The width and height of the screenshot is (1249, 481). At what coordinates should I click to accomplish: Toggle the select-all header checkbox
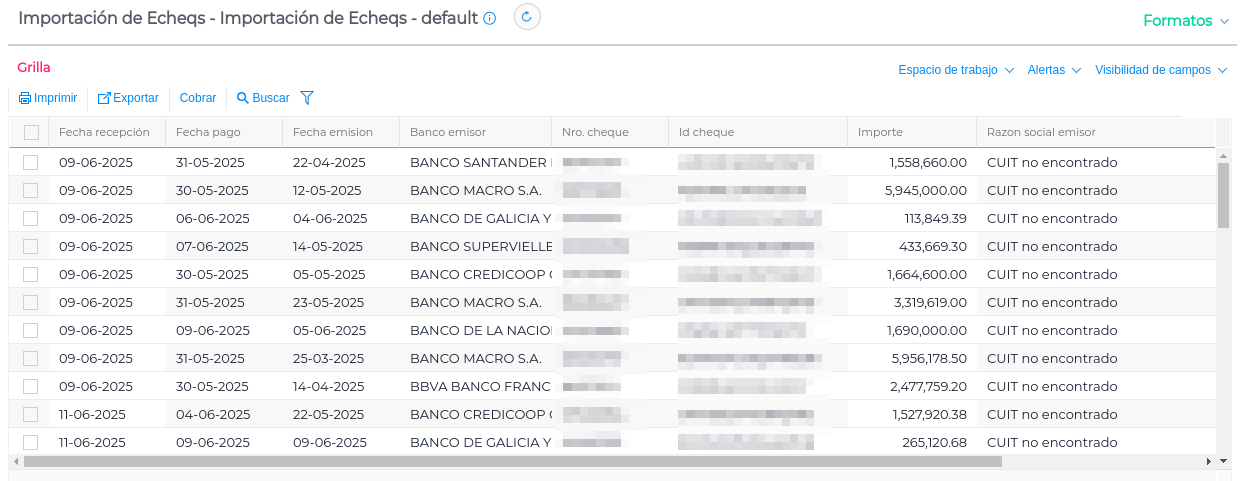31,132
